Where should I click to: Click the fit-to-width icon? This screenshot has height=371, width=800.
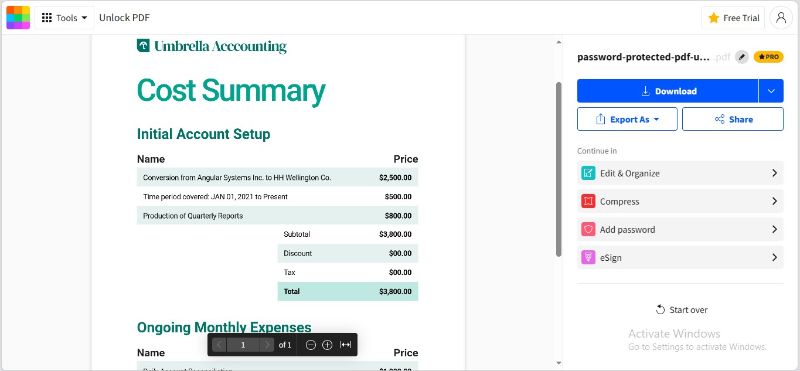pos(345,344)
